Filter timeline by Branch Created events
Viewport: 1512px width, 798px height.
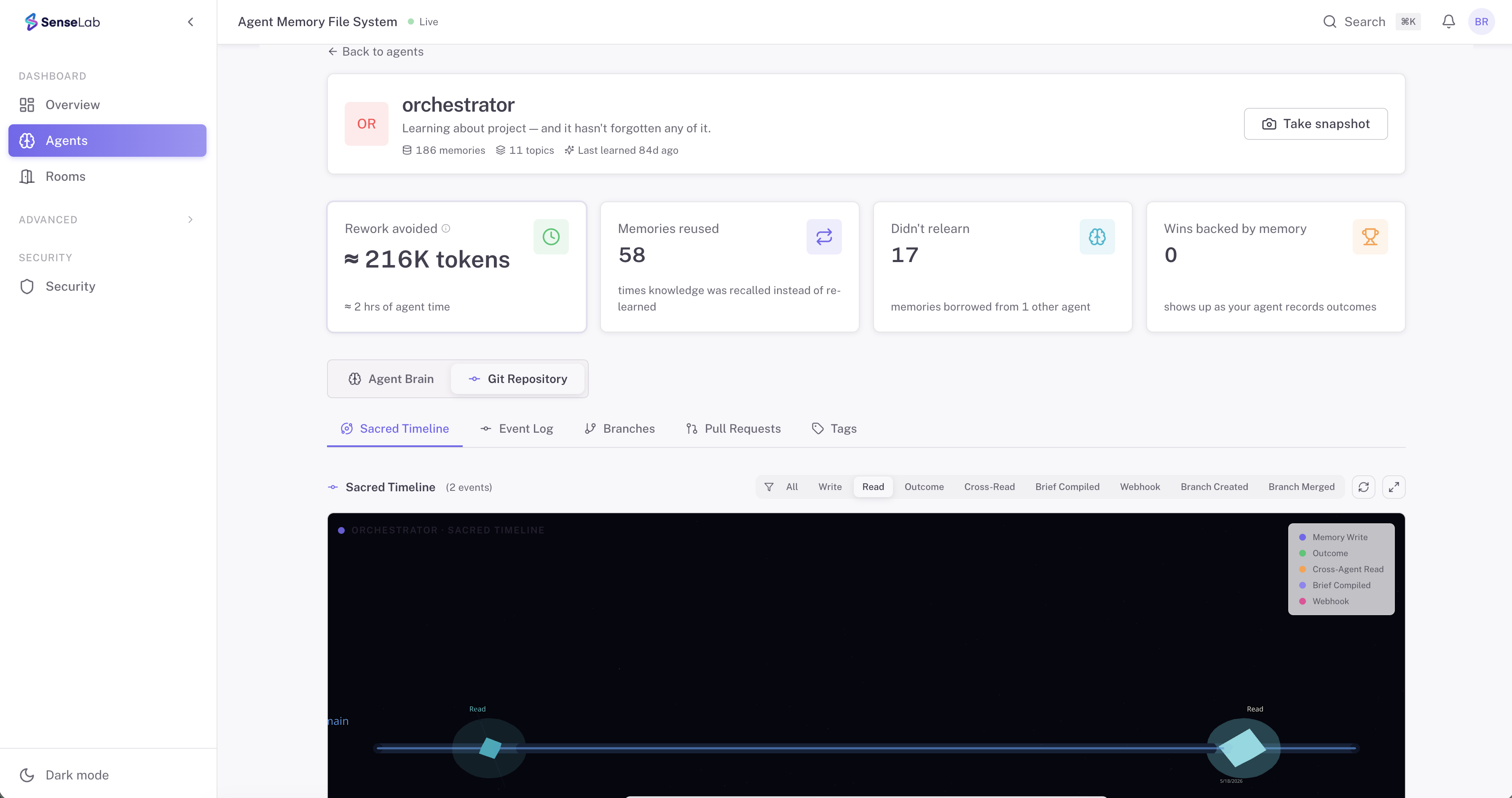point(1214,487)
